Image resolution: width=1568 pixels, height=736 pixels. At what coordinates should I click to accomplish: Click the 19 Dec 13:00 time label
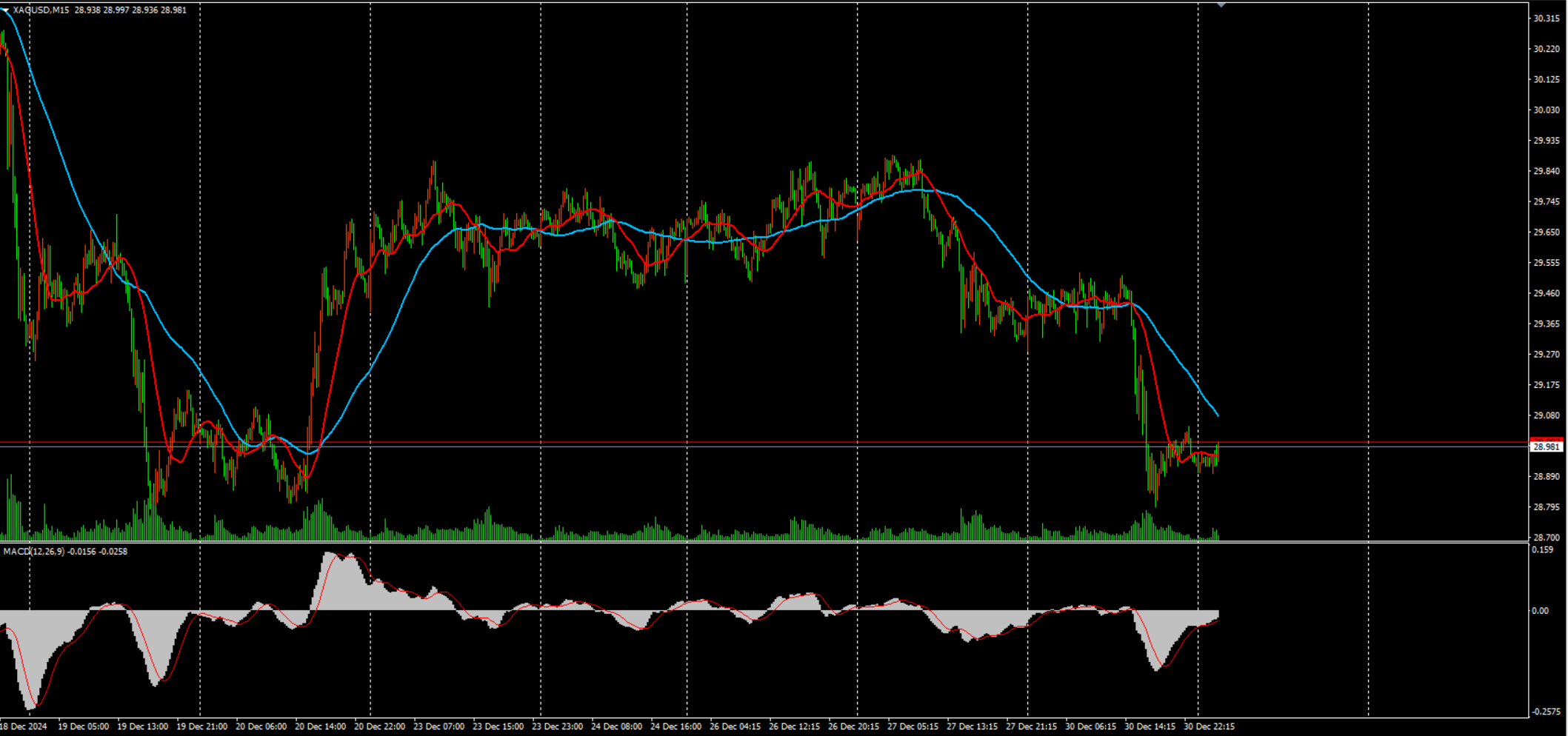point(142,726)
